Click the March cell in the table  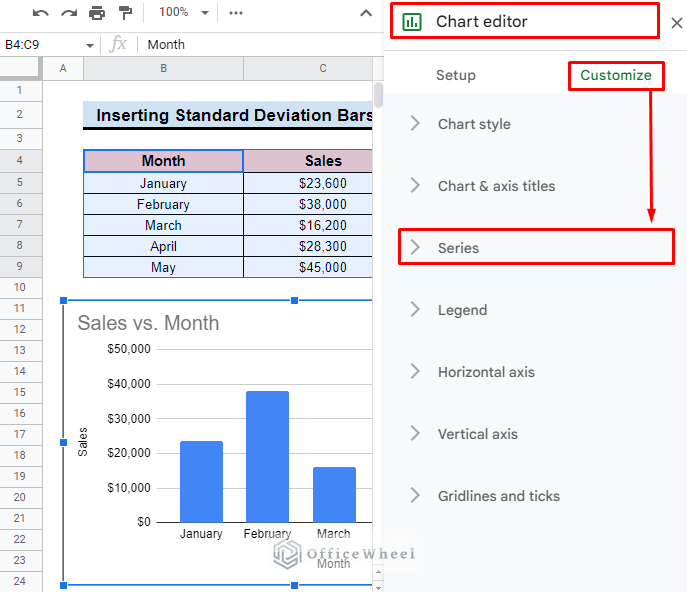coord(163,225)
